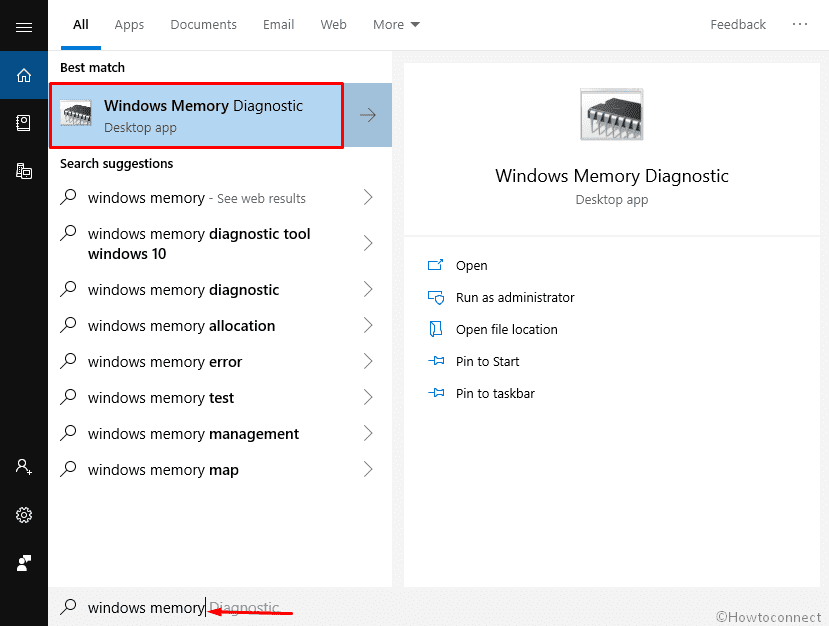Click the Open action icon
This screenshot has width=829, height=626.
[x=435, y=265]
